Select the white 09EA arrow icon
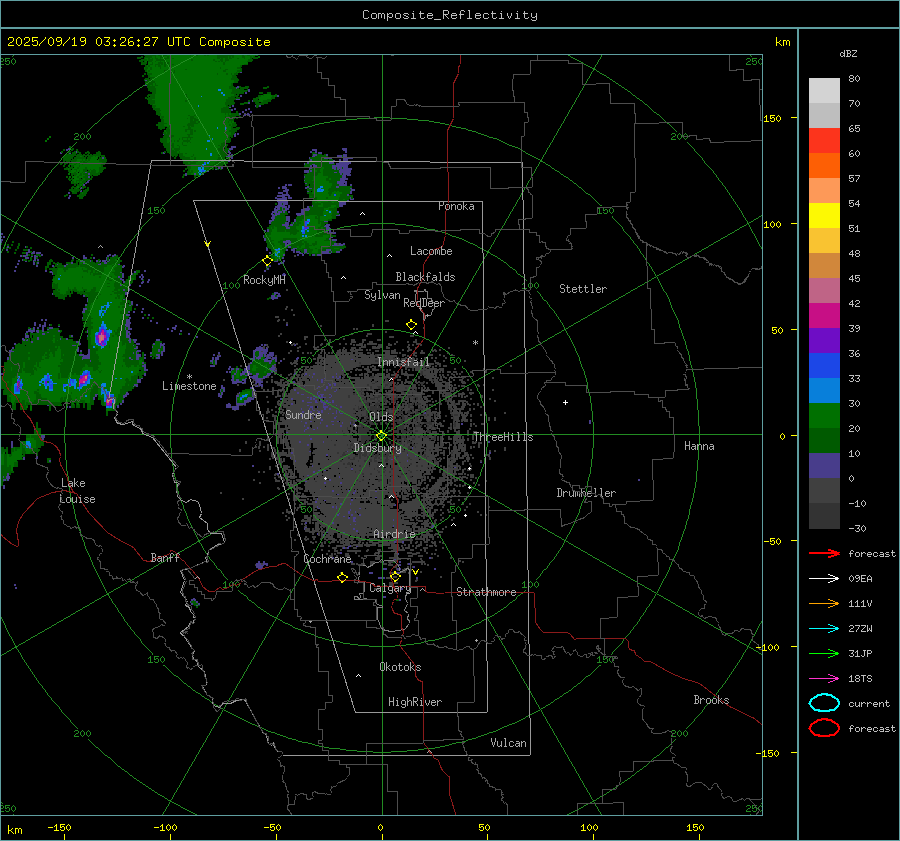Viewport: 900px width, 841px height. (x=824, y=578)
